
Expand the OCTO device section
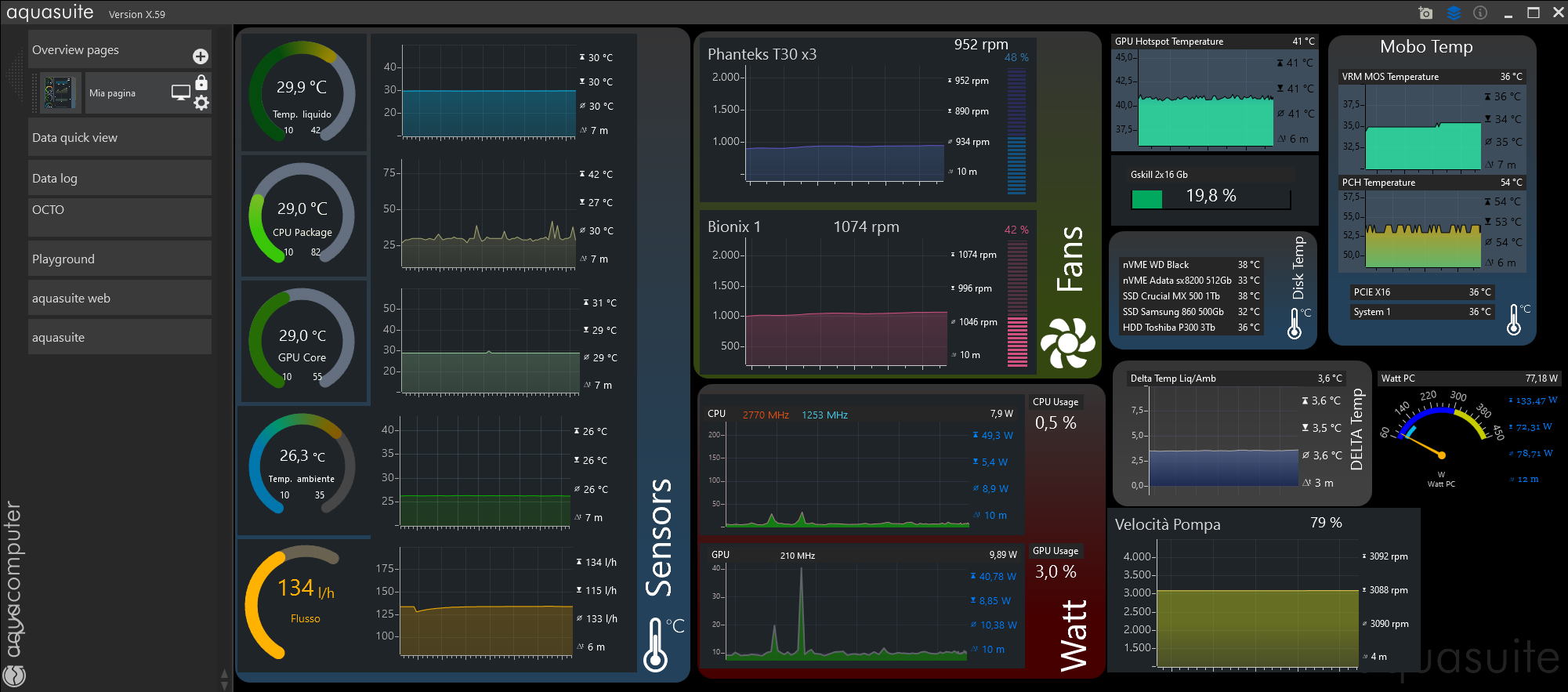click(x=120, y=217)
